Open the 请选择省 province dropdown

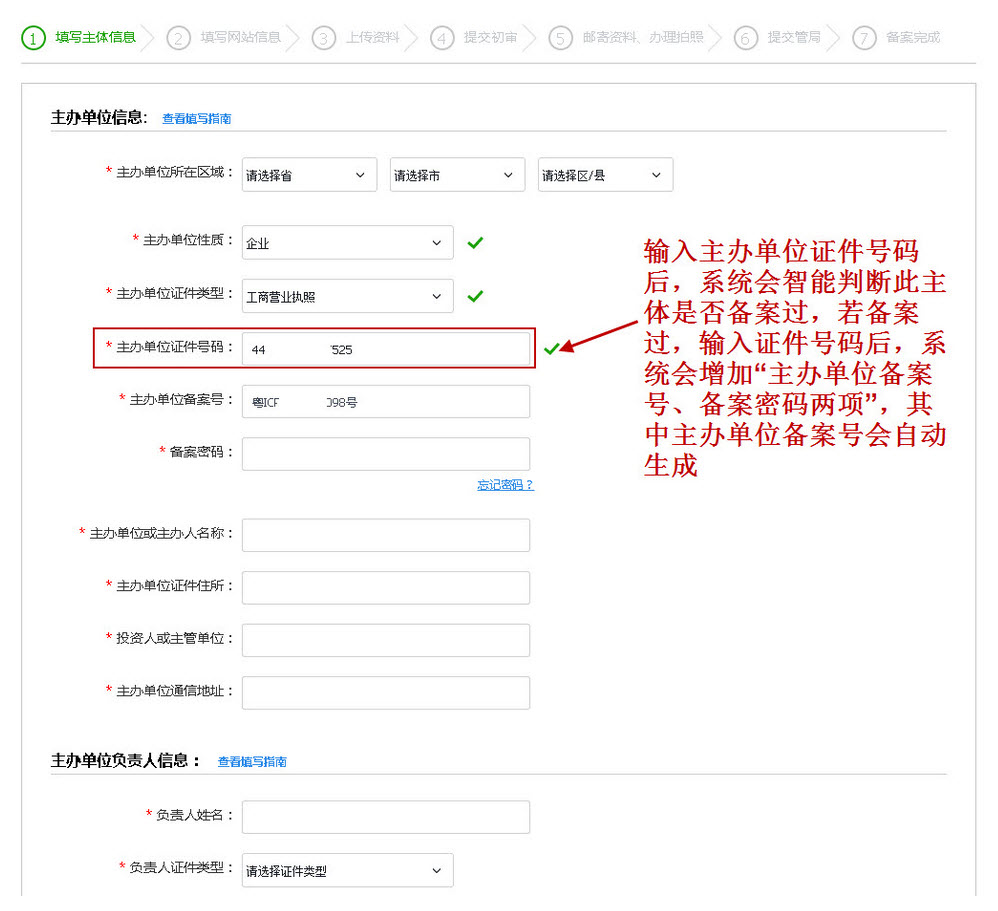coord(309,175)
